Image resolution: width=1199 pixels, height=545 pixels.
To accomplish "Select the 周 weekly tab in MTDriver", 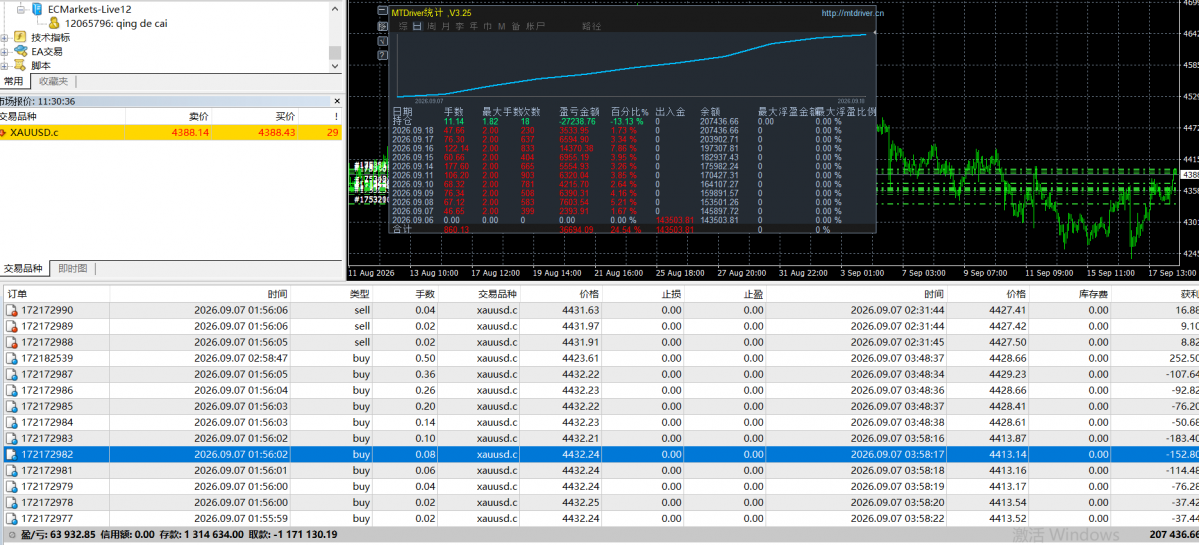I will [x=432, y=27].
